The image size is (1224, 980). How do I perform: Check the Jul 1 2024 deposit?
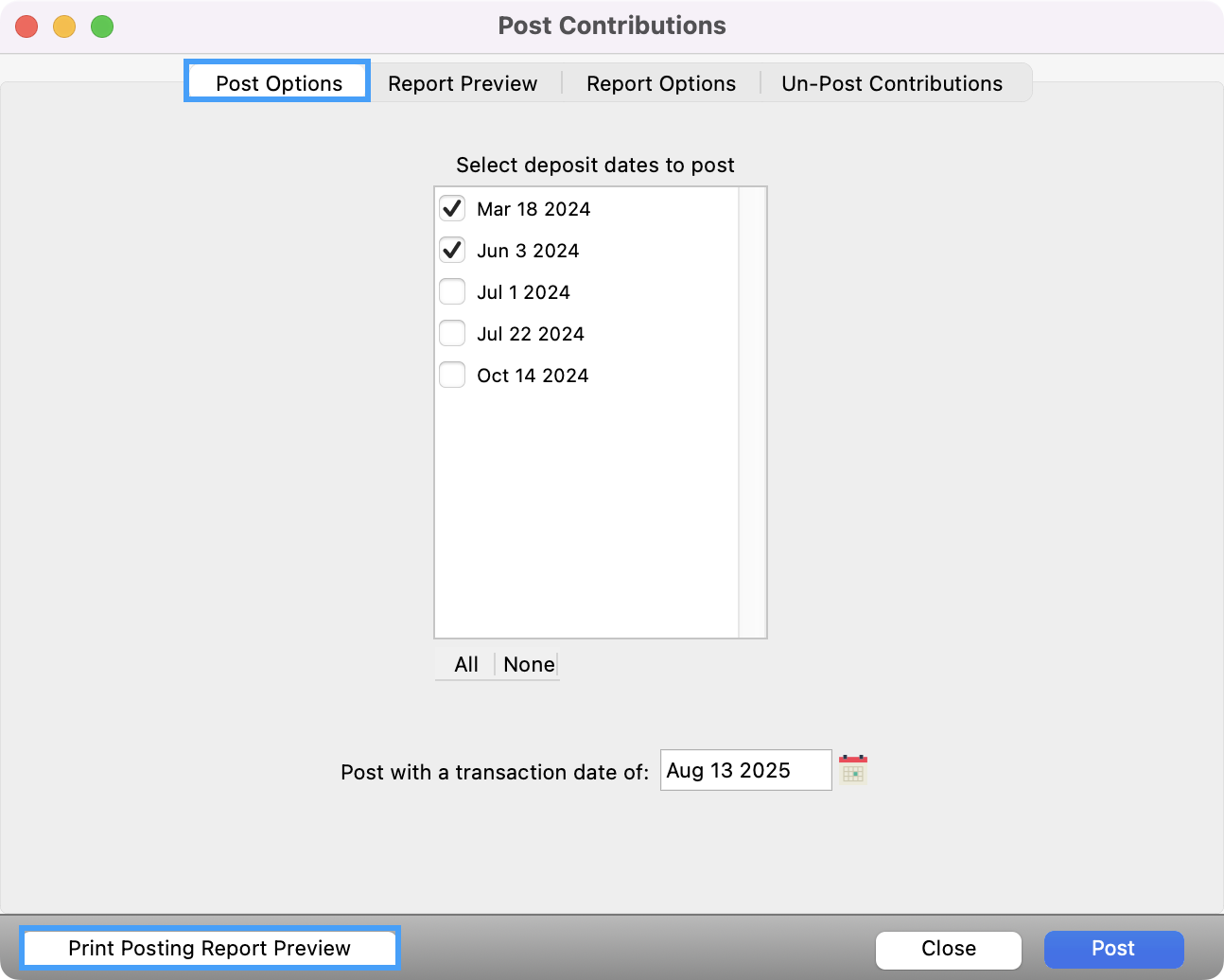[x=451, y=291]
